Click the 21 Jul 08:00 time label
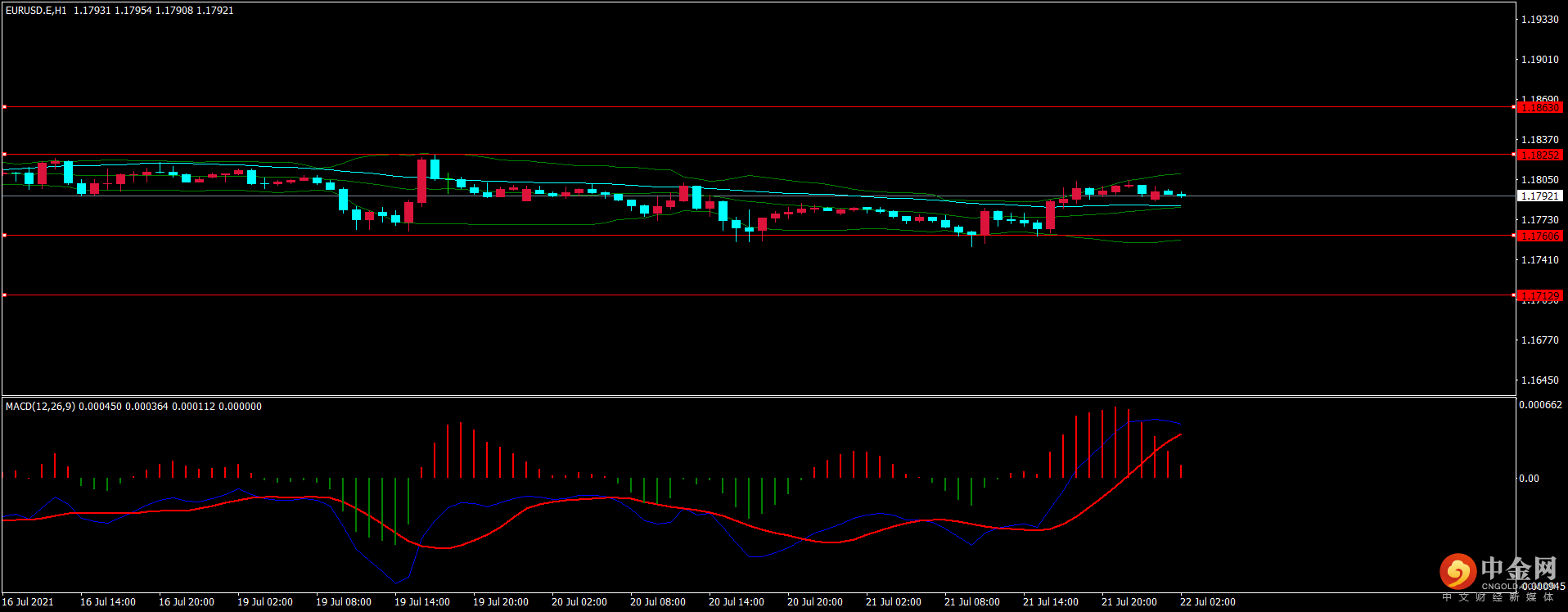 pyautogui.click(x=972, y=602)
